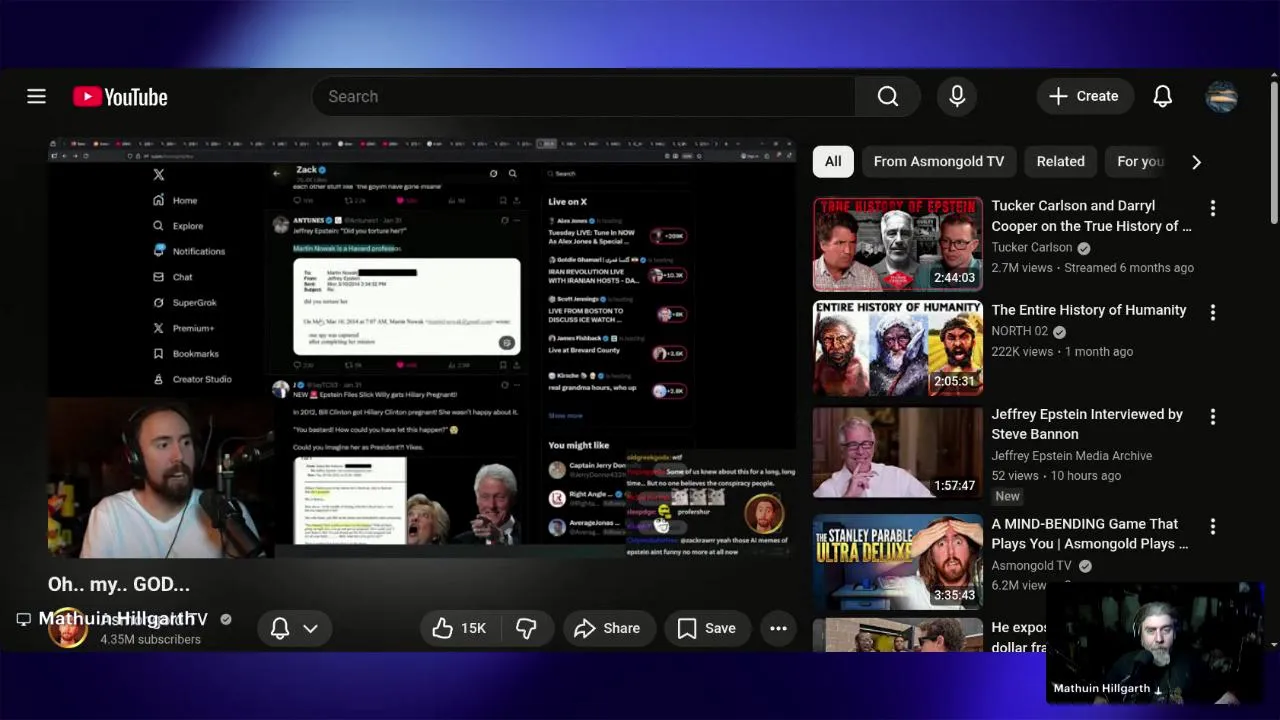This screenshot has height=720, width=1280.
Task: Click the search magnifier button
Action: (888, 96)
